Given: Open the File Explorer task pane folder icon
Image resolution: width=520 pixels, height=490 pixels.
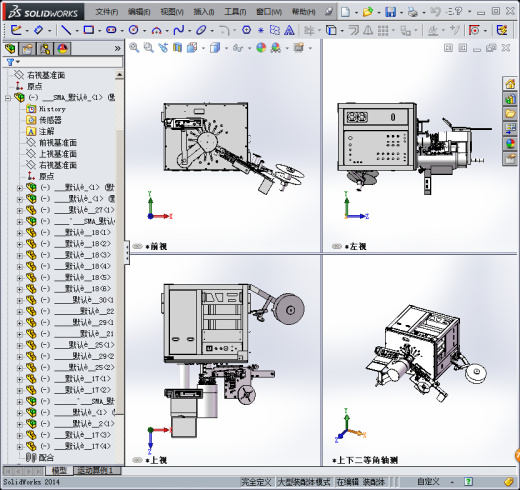Looking at the screenshot, I should point(510,114).
